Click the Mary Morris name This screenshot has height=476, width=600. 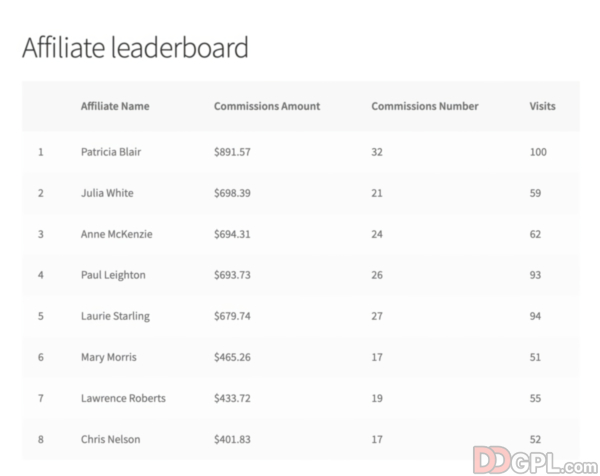(x=109, y=357)
